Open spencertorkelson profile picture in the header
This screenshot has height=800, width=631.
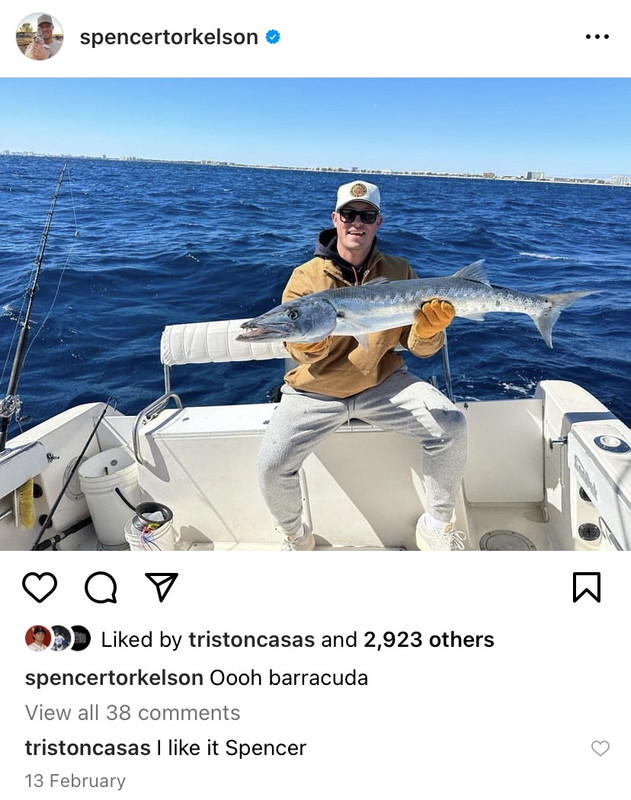(x=40, y=36)
